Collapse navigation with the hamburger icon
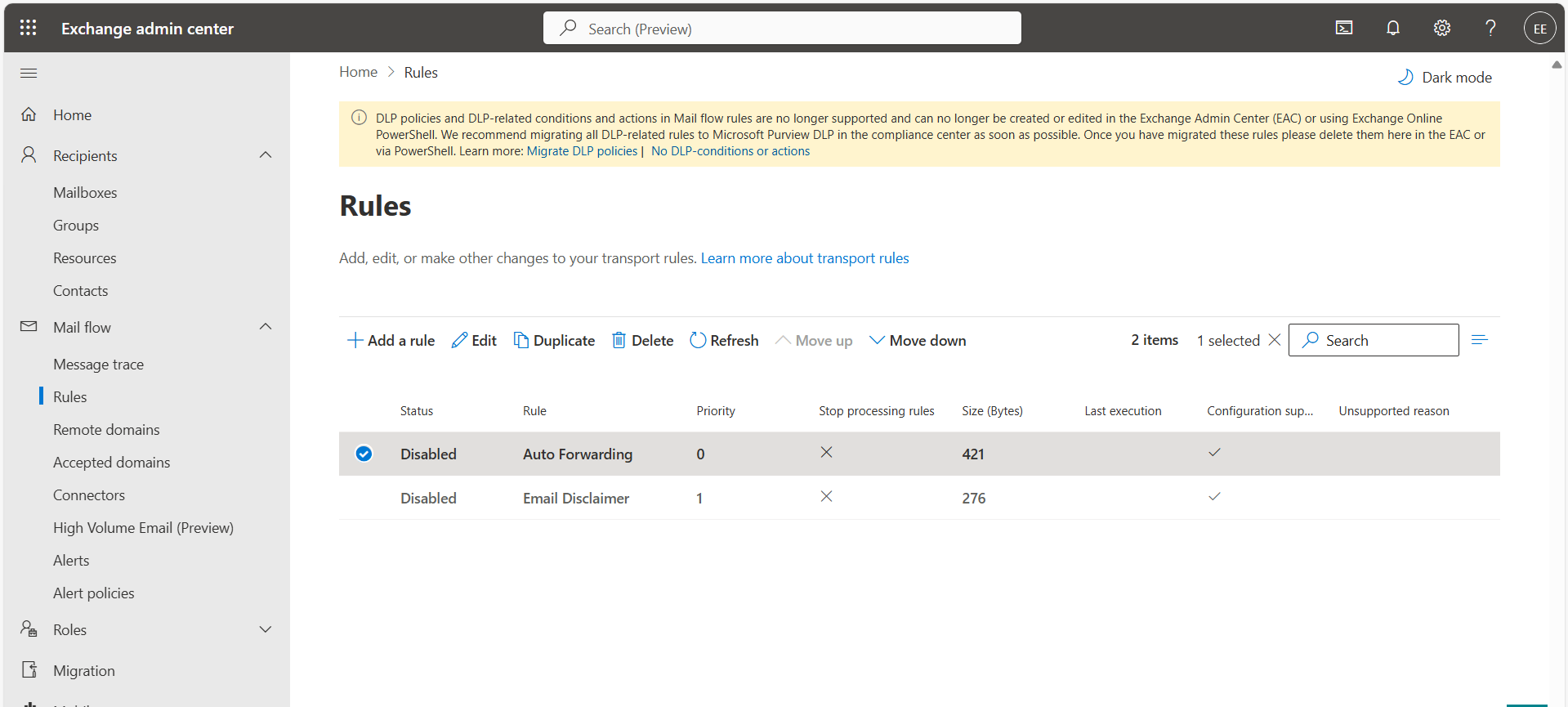This screenshot has height=707, width=1568. click(29, 74)
